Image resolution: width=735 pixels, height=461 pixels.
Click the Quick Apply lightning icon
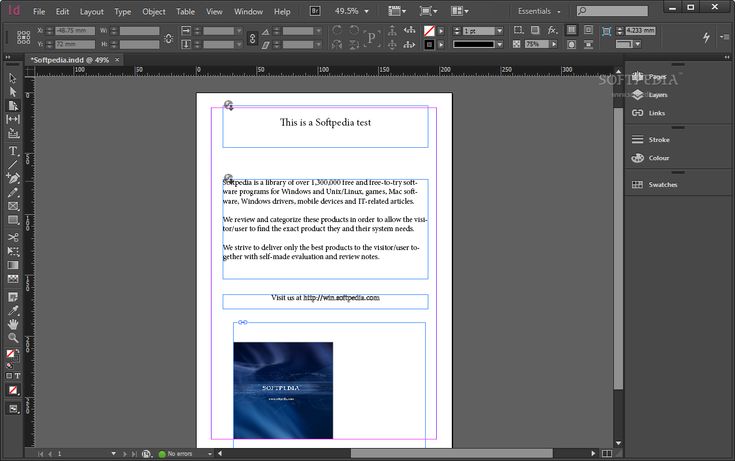point(706,38)
